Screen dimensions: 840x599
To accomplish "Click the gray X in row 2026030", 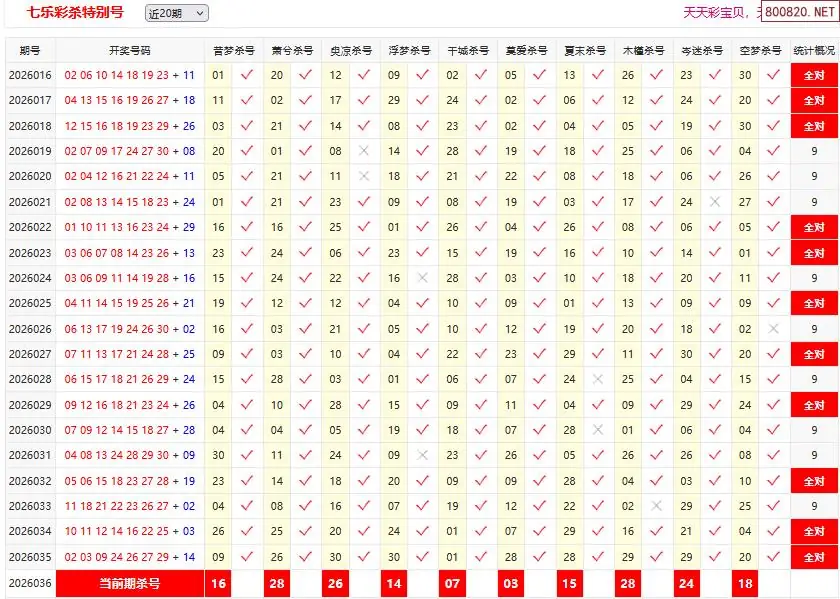I will (598, 430).
